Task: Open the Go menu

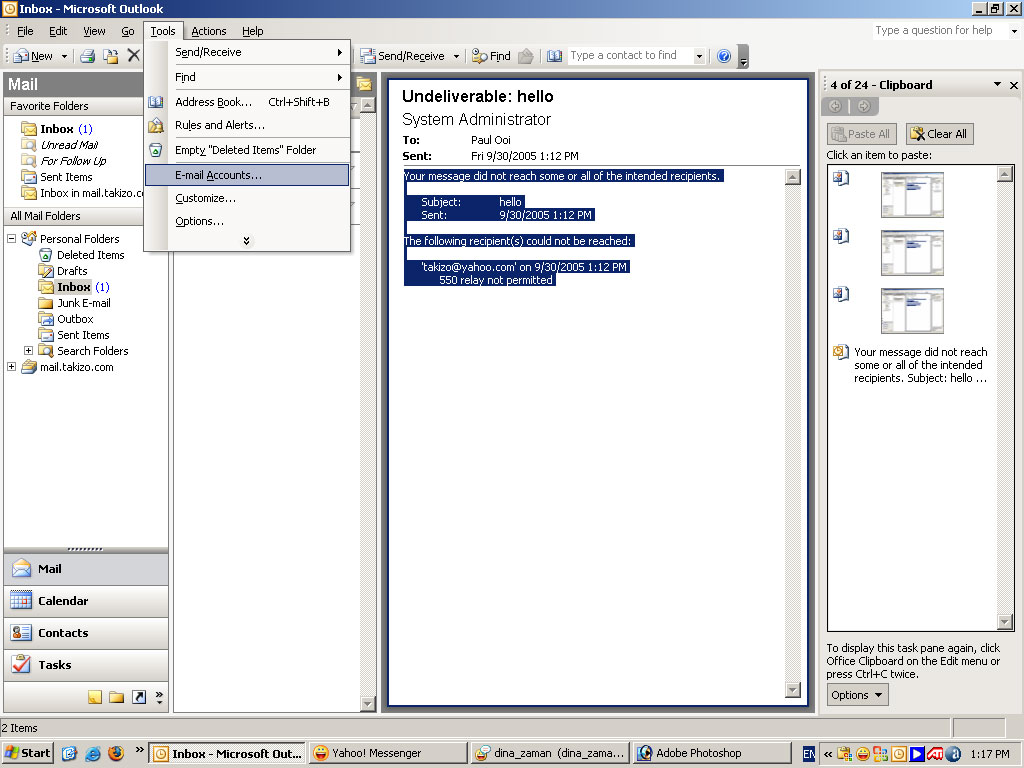Action: [127, 31]
